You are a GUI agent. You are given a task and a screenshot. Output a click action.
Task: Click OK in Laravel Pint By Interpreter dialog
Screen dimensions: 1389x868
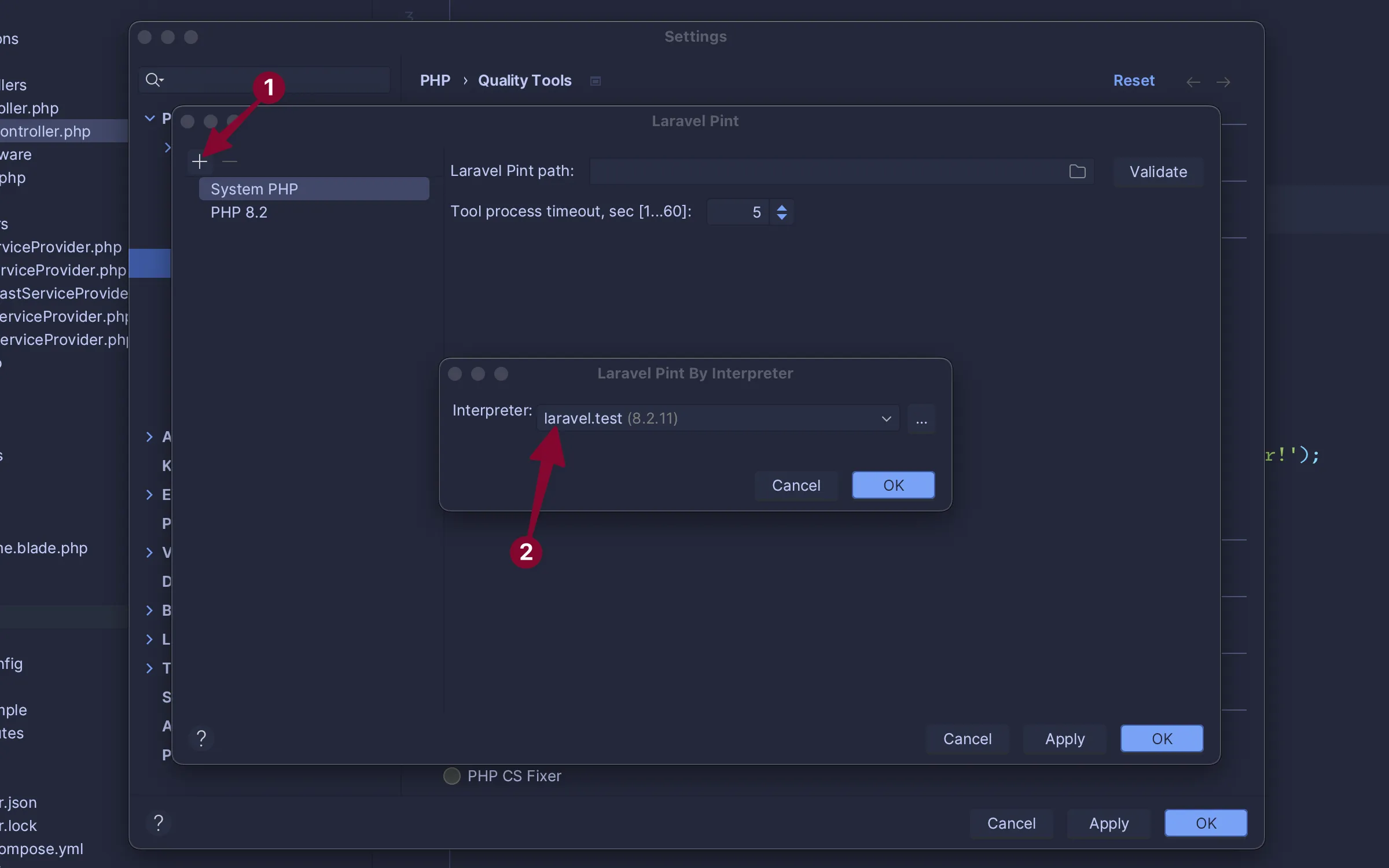pyautogui.click(x=893, y=485)
